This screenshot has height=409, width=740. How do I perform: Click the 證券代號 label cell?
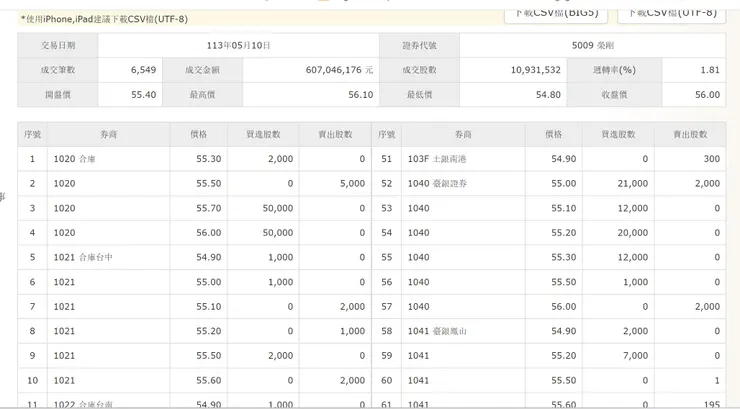419,45
